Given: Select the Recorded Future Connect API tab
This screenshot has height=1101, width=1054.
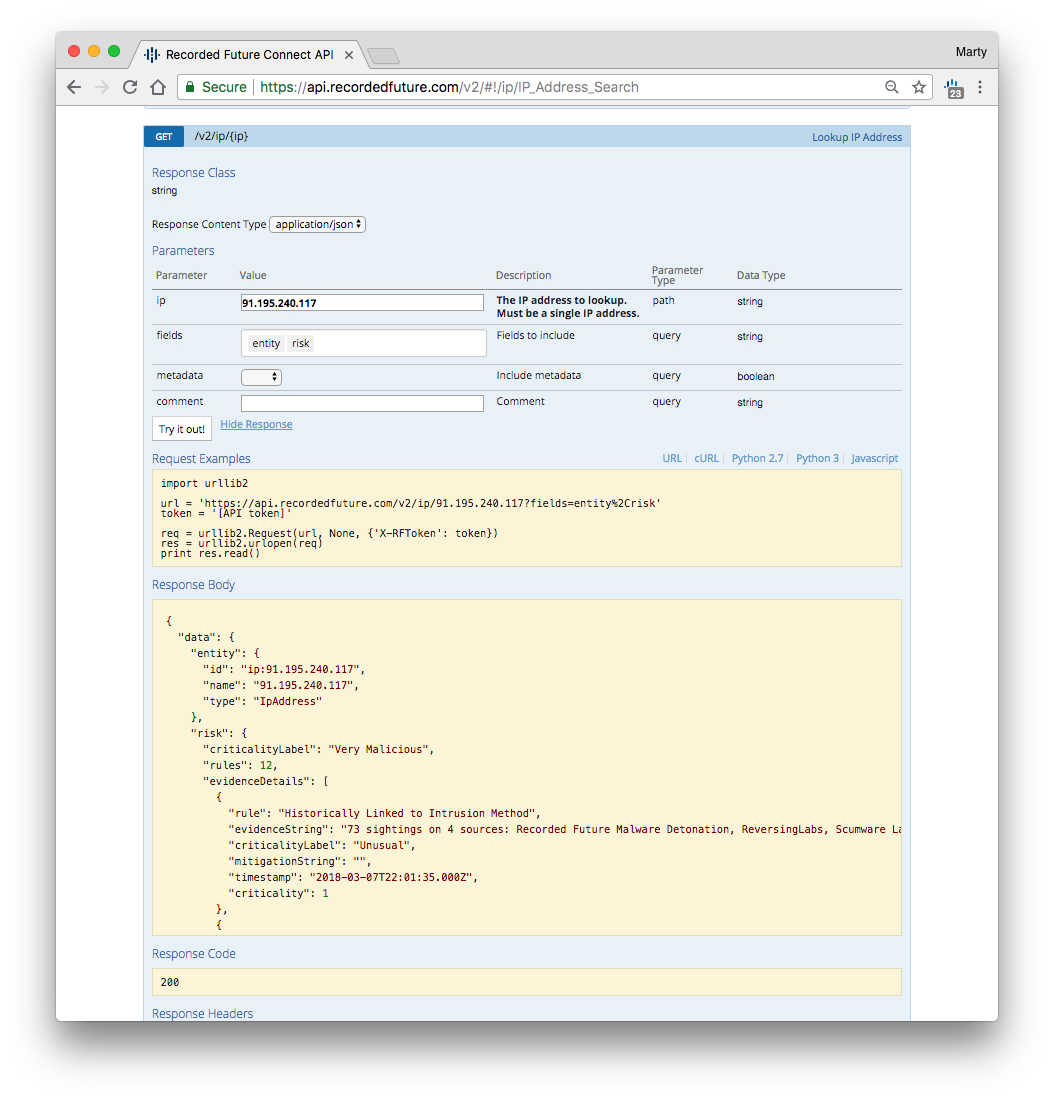Looking at the screenshot, I should 248,54.
